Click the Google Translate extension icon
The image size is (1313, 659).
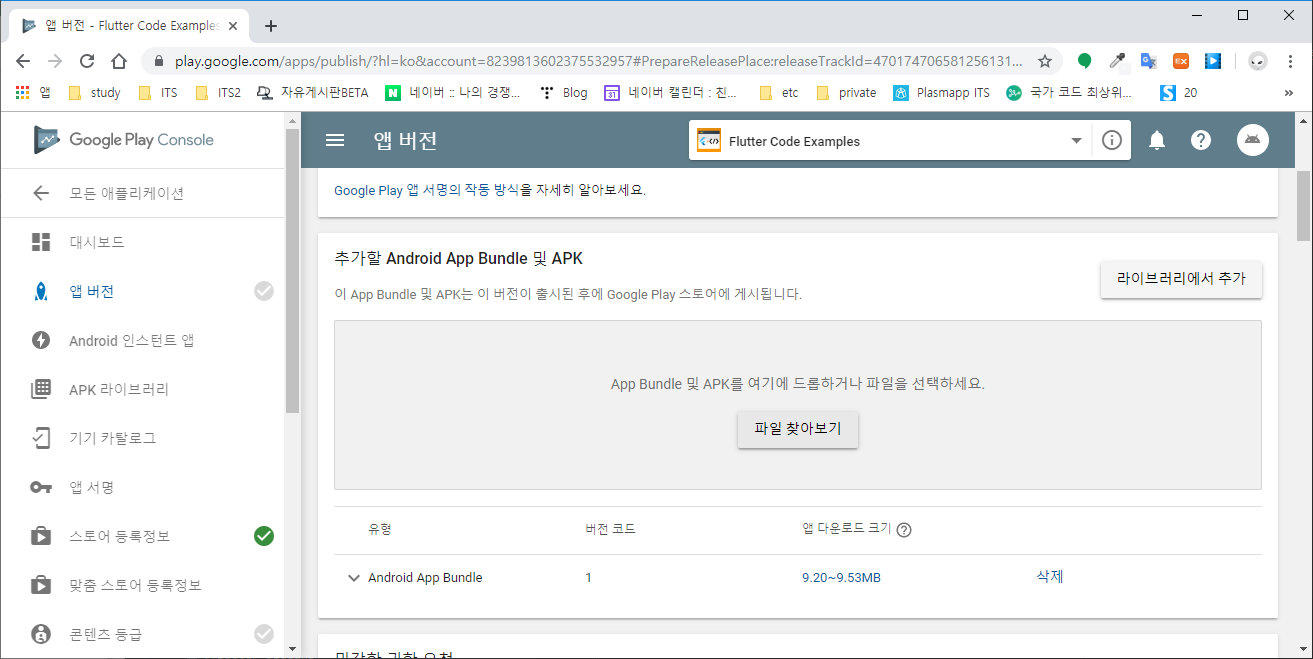tap(1149, 61)
